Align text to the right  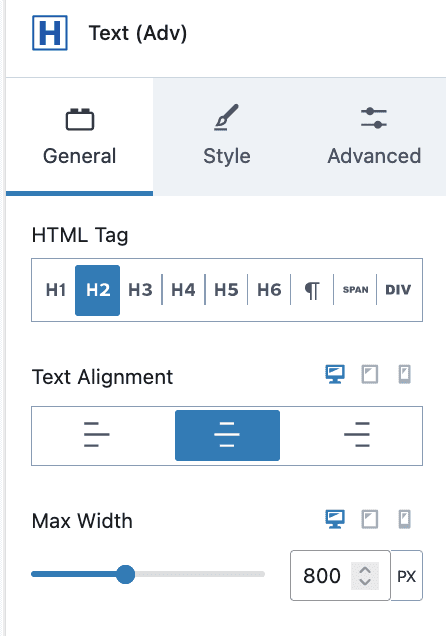(x=357, y=435)
